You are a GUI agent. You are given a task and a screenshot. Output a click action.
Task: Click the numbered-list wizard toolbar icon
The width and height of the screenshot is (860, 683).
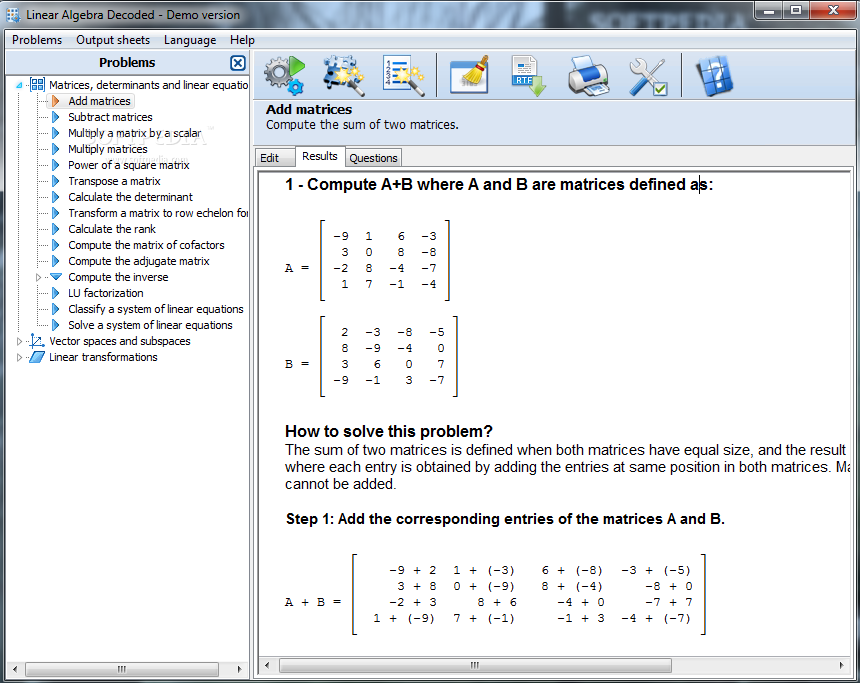click(x=403, y=76)
